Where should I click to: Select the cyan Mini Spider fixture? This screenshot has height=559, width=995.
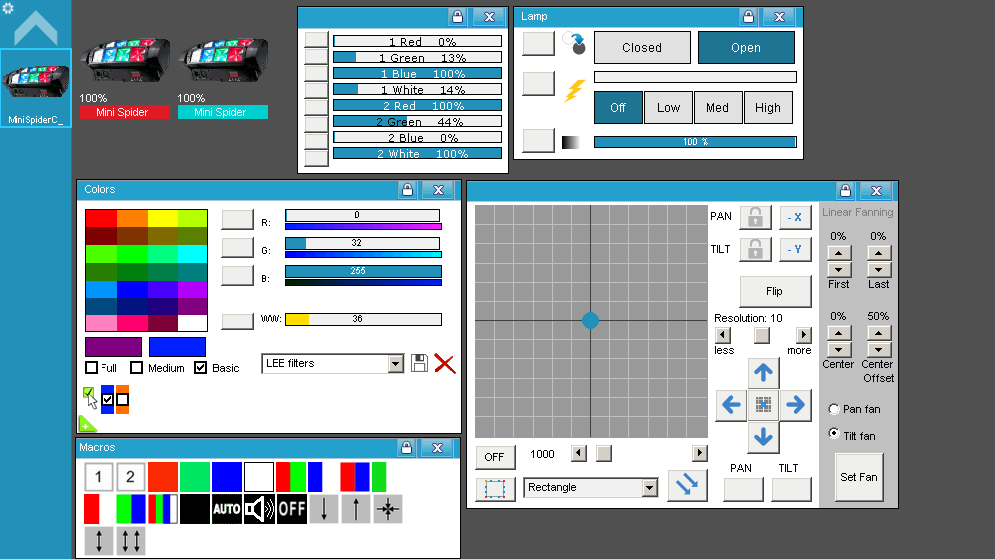point(223,78)
